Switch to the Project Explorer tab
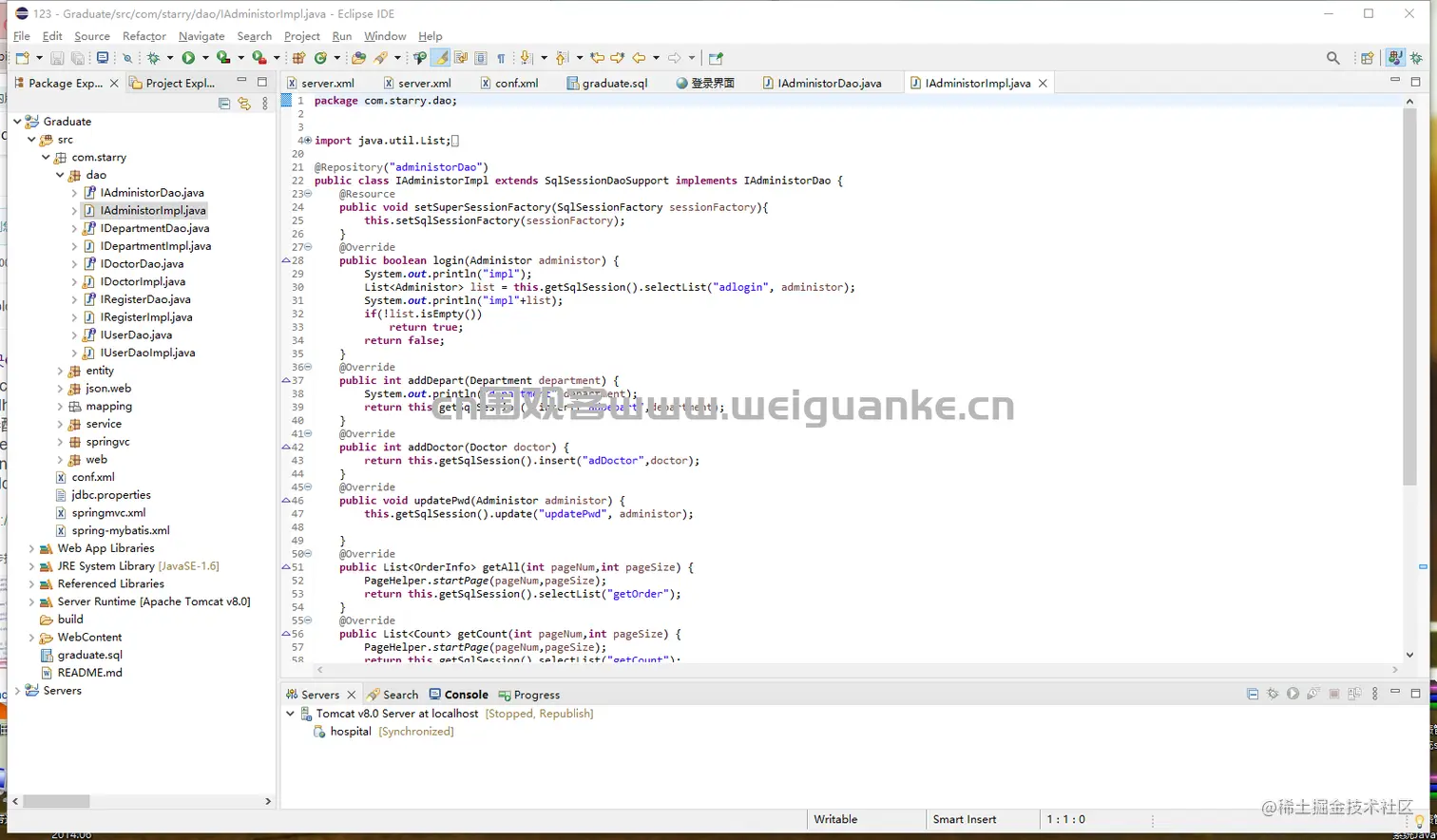This screenshot has height=840, width=1437. 172,83
